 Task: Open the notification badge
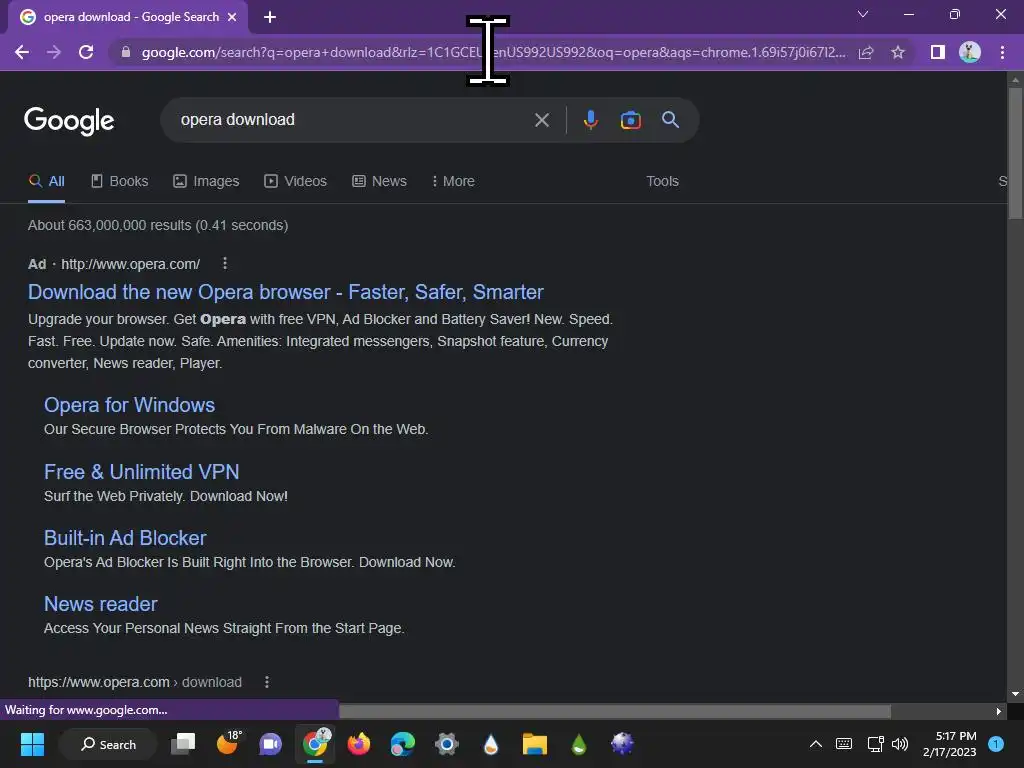[x=997, y=744]
